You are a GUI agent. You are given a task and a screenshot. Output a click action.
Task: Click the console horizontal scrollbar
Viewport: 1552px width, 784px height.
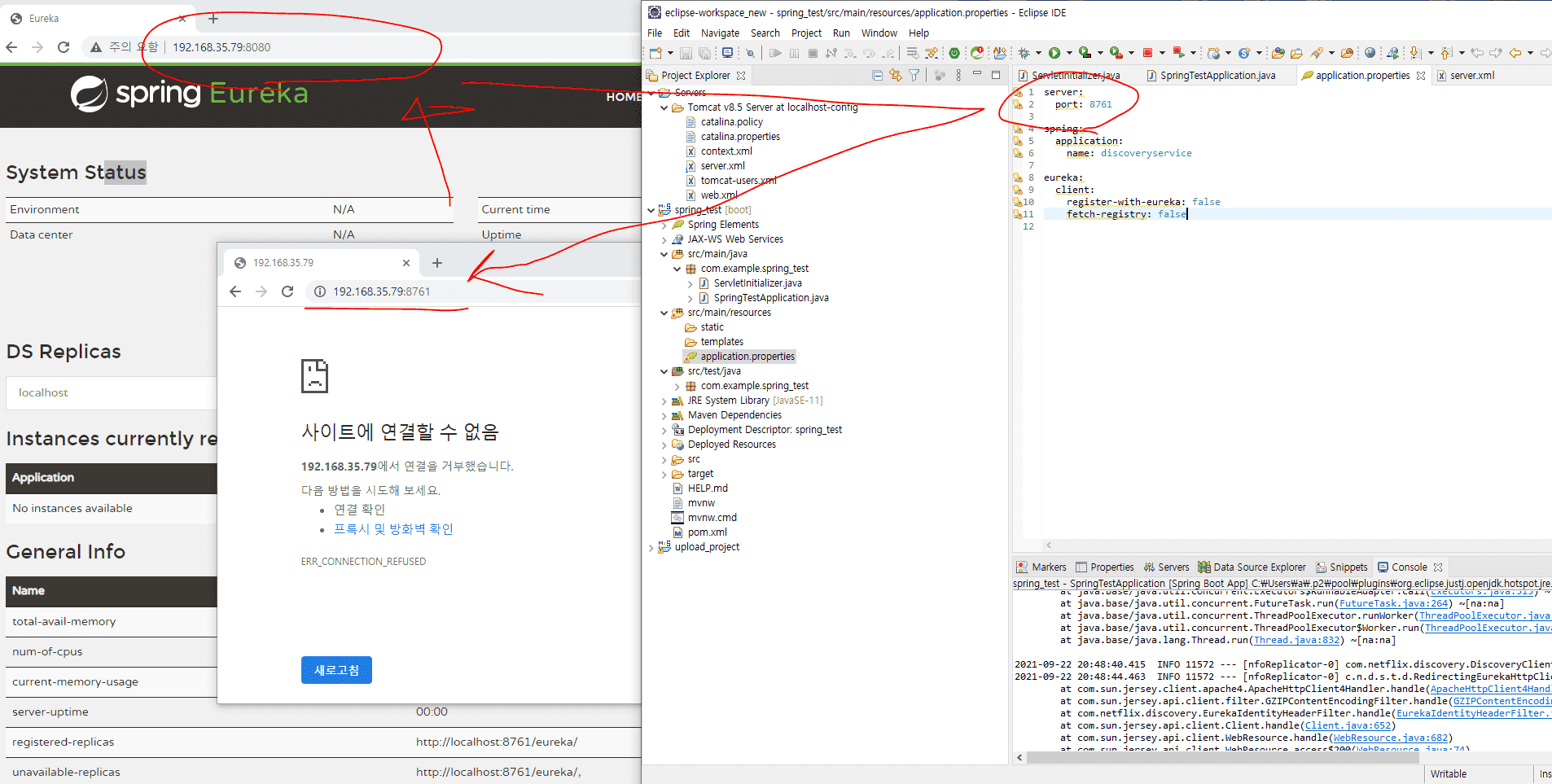(1221, 757)
